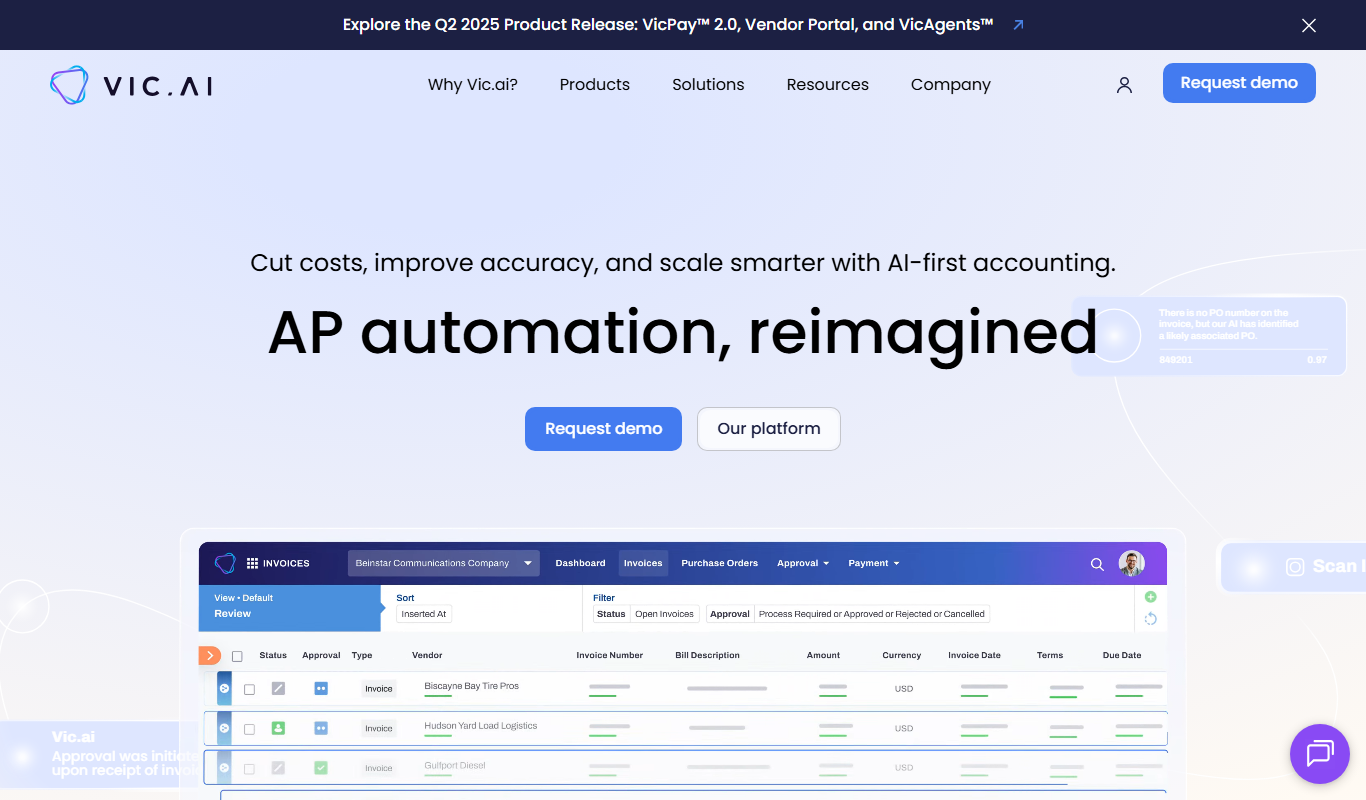Click the Status Open Invoices filter chip
This screenshot has height=800, width=1366.
646,614
